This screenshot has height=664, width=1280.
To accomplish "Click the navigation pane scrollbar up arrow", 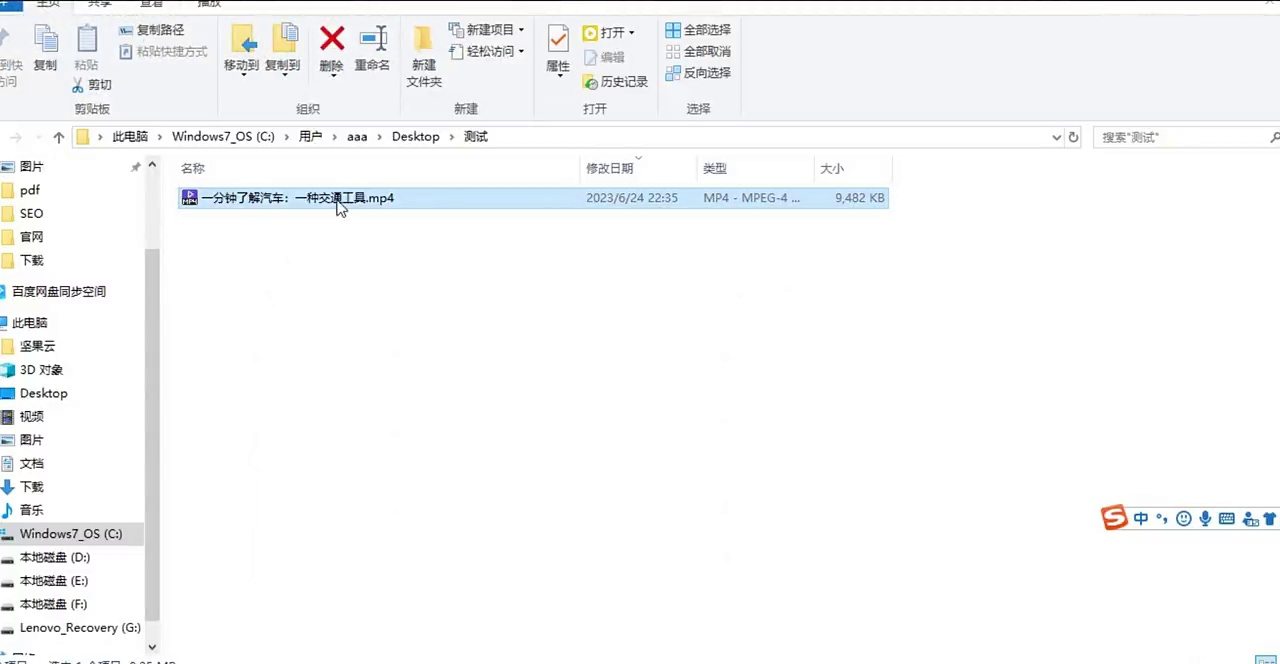I will click(152, 165).
